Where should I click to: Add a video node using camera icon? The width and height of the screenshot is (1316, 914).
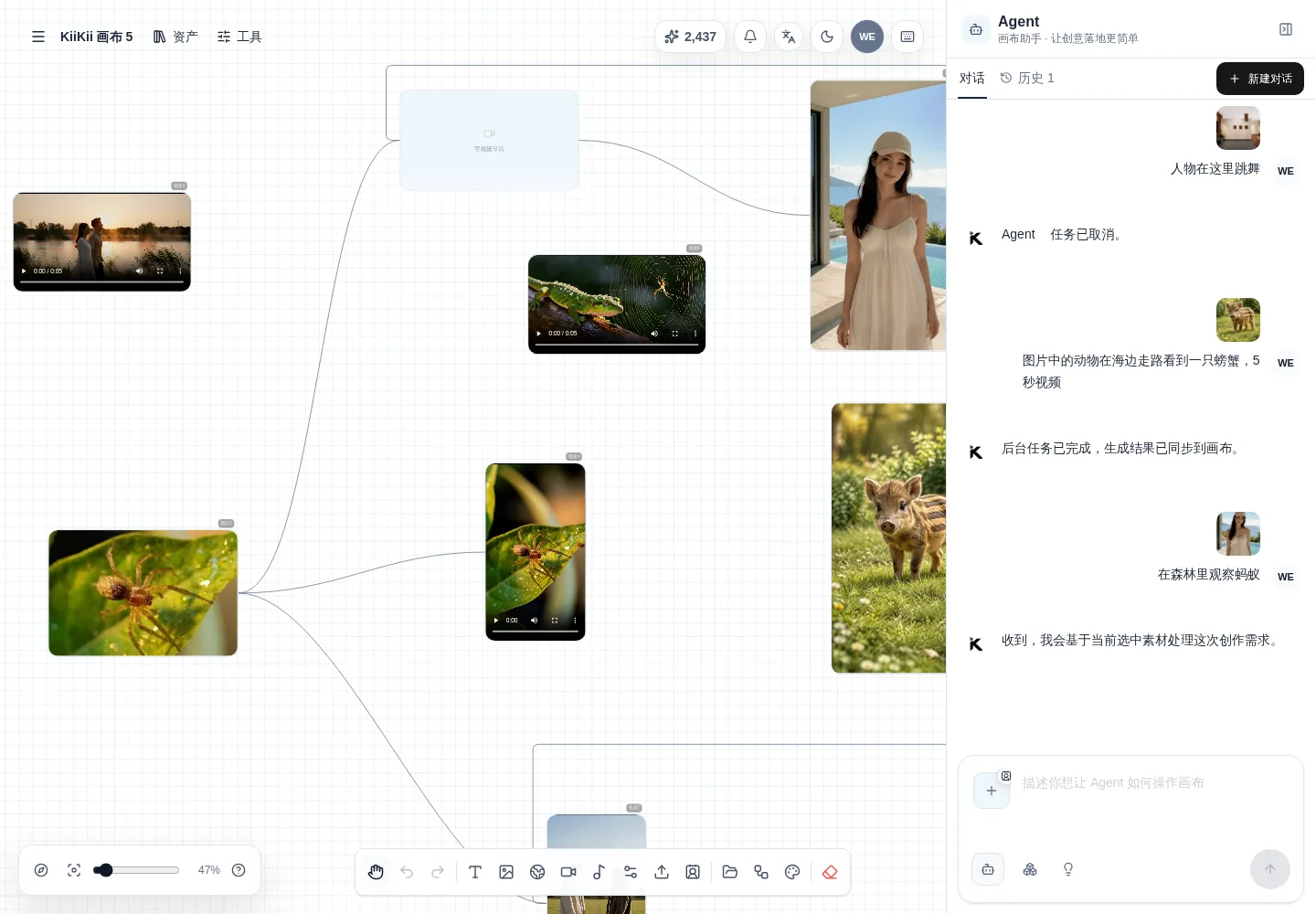click(568, 872)
